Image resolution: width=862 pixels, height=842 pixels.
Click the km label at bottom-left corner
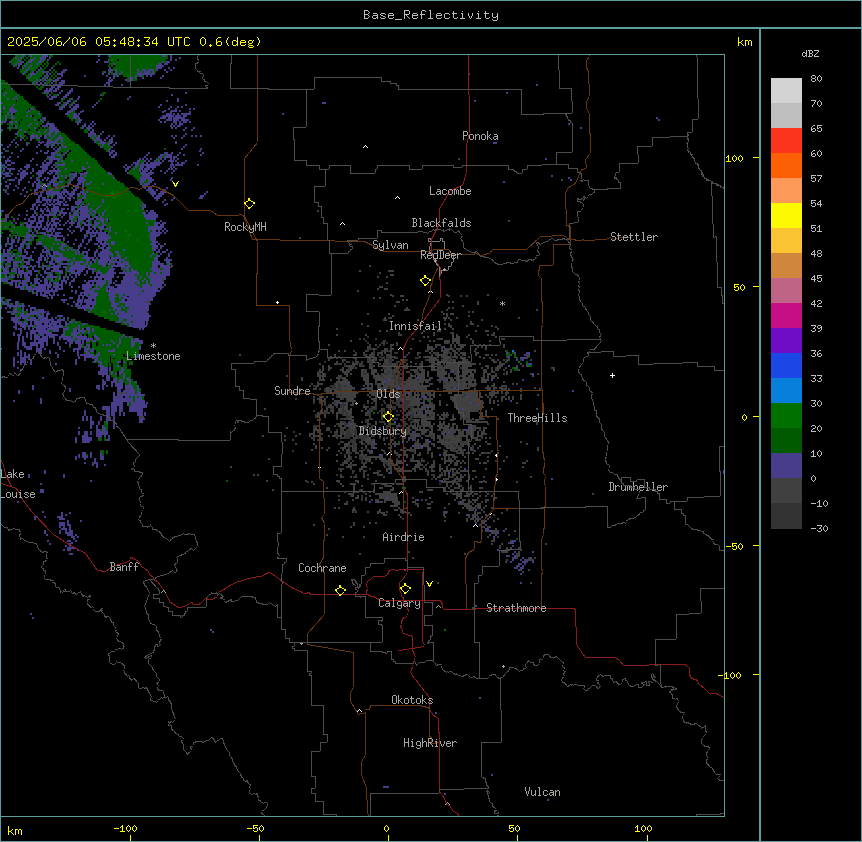pos(15,831)
